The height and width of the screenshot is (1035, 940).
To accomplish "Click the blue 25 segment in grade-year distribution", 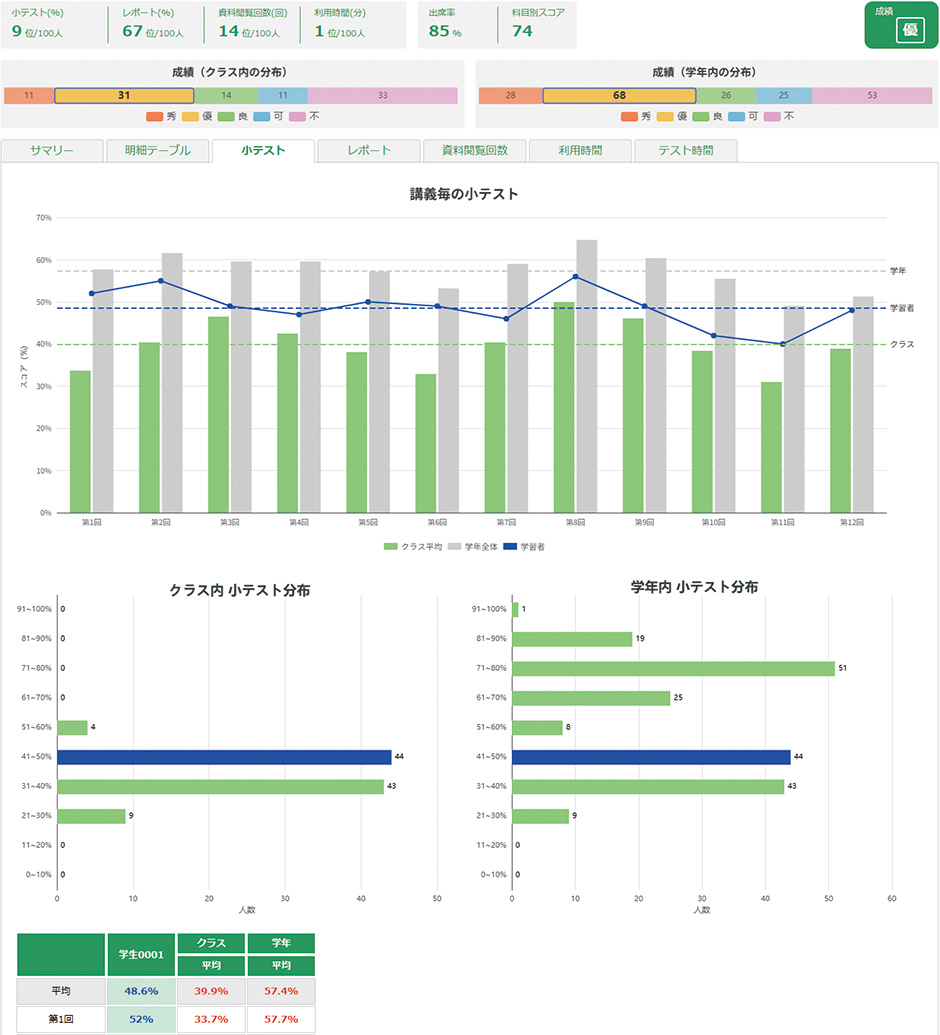I will 783,95.
